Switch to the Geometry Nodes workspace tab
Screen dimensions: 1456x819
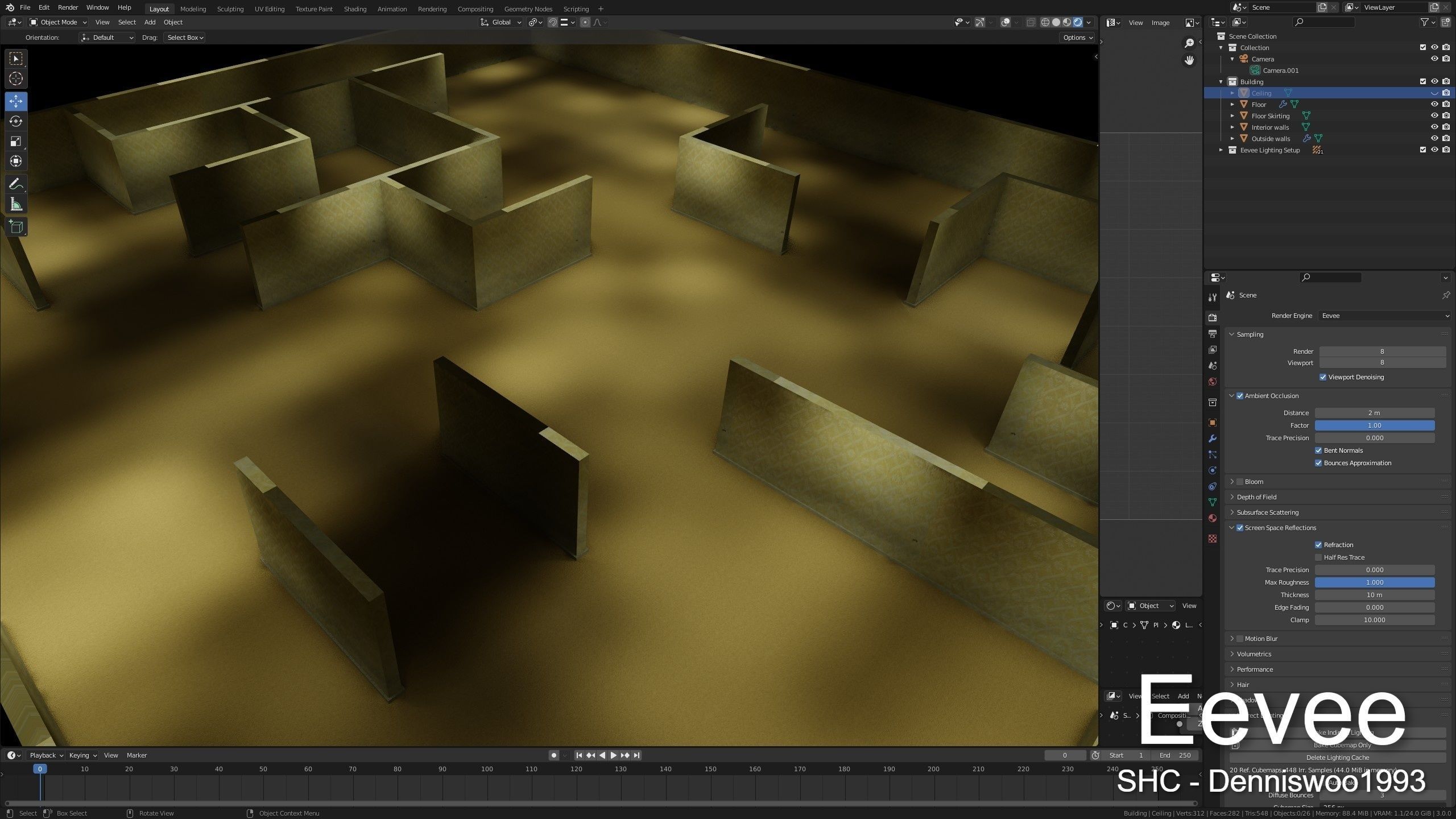tap(528, 9)
